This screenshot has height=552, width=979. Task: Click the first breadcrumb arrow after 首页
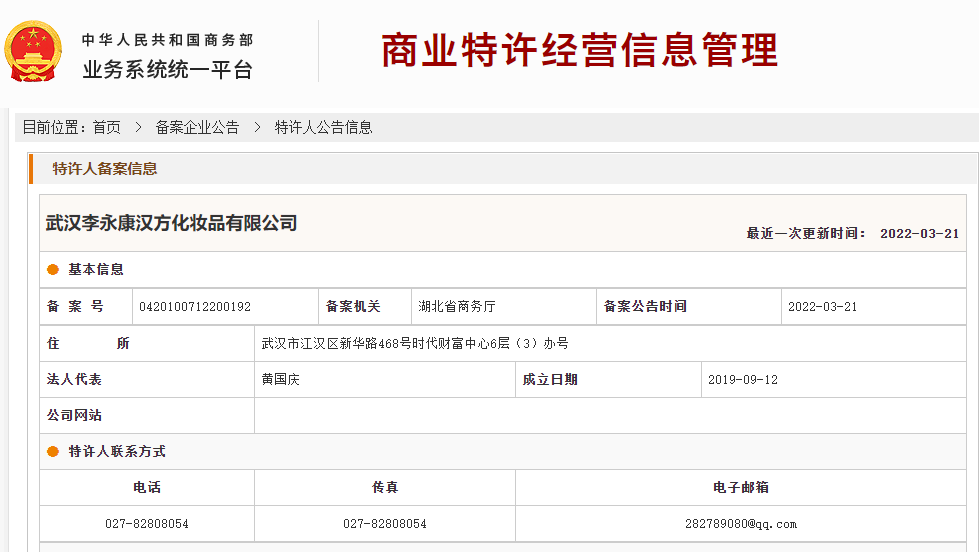[138, 127]
